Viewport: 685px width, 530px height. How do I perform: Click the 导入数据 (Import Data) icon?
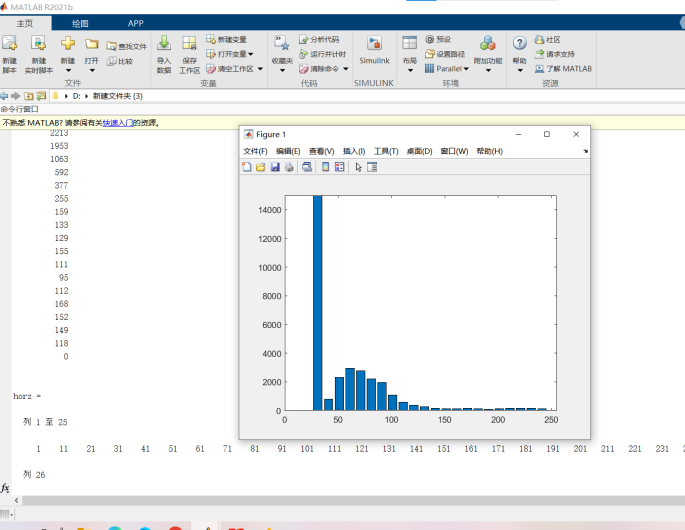tap(164, 43)
